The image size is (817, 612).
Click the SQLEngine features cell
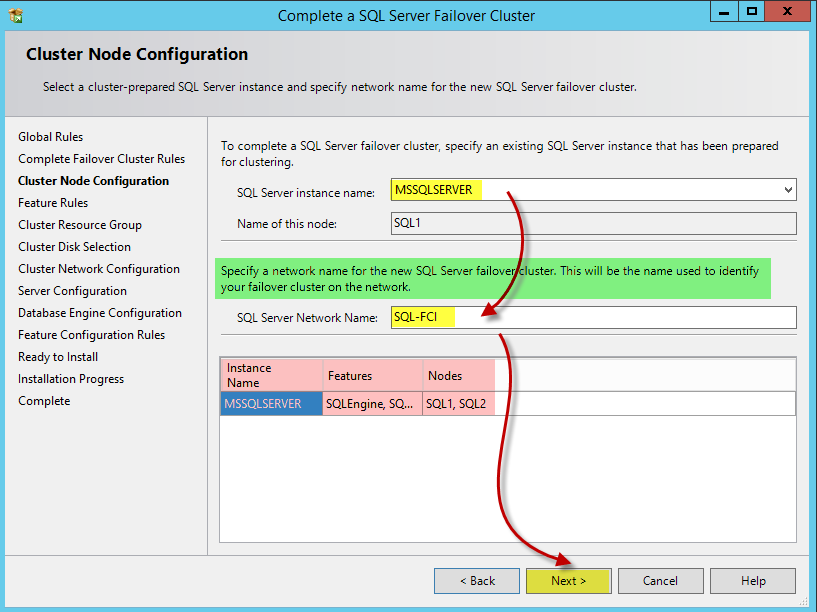372,404
